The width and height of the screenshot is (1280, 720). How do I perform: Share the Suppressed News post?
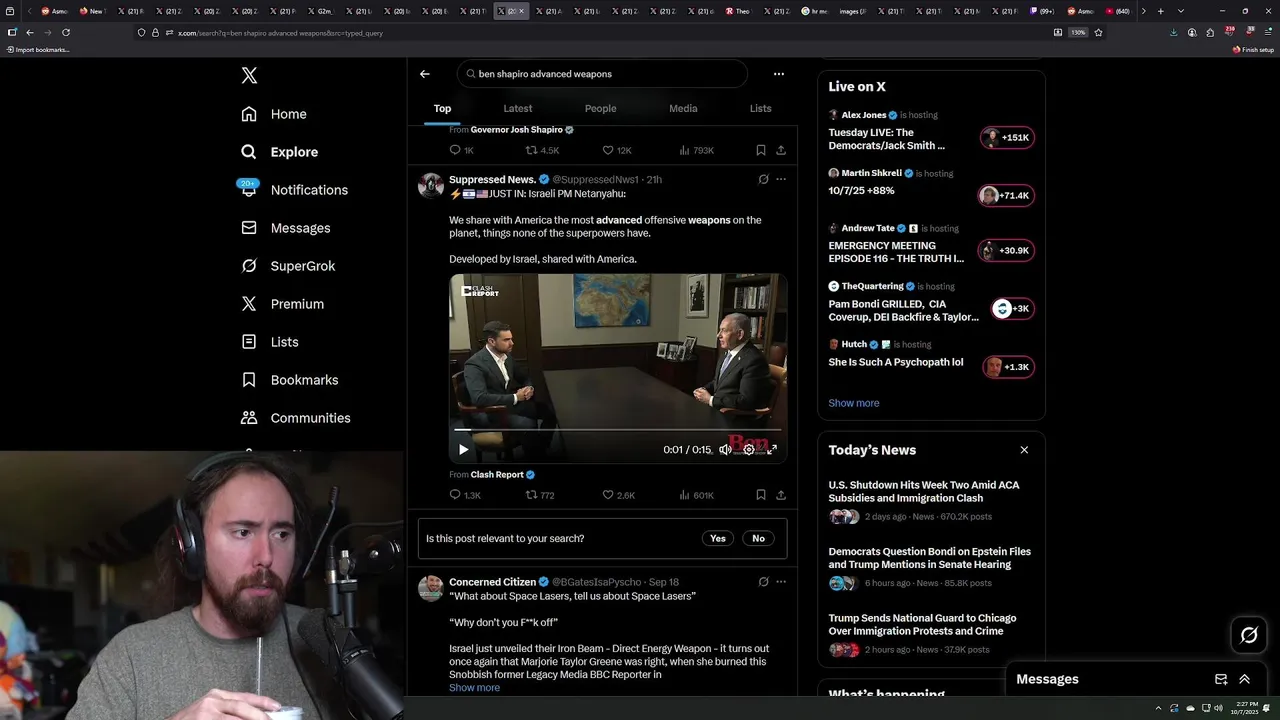coord(781,495)
